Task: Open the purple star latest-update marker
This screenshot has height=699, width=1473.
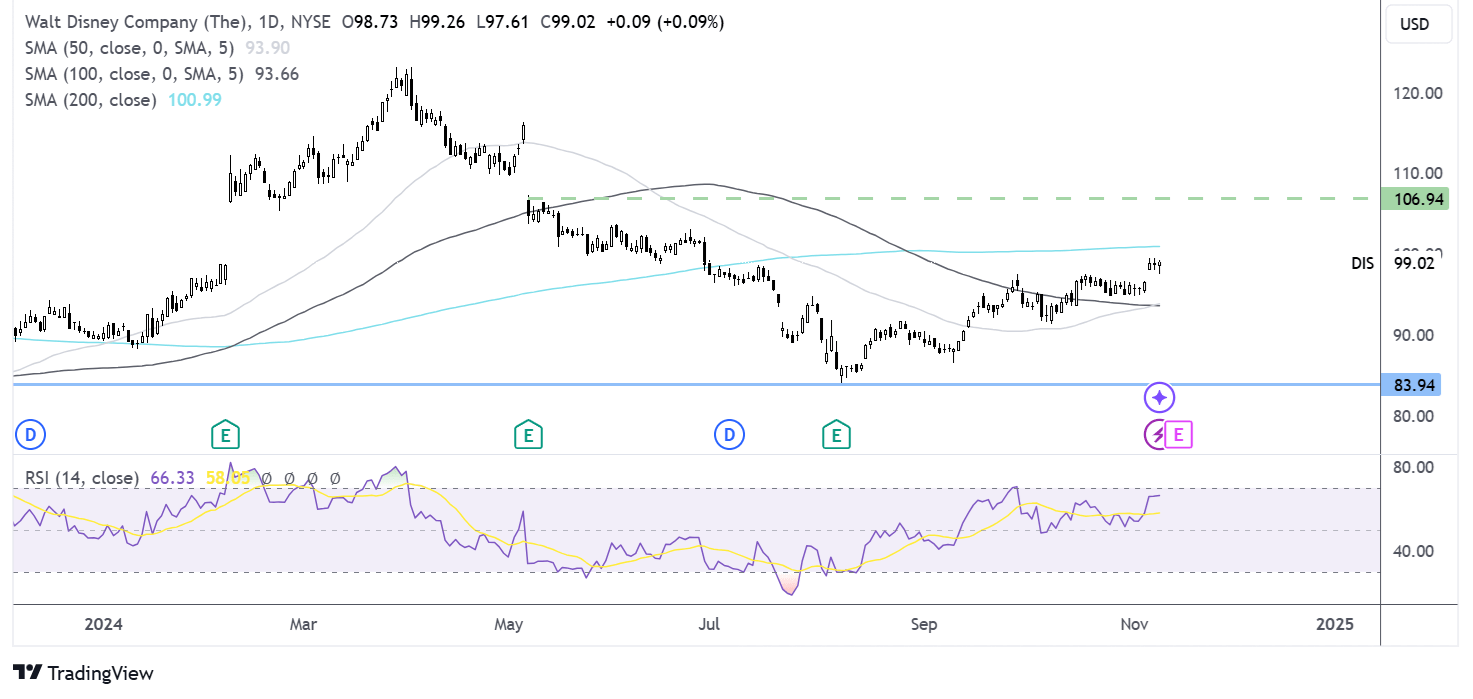Action: (x=1159, y=398)
